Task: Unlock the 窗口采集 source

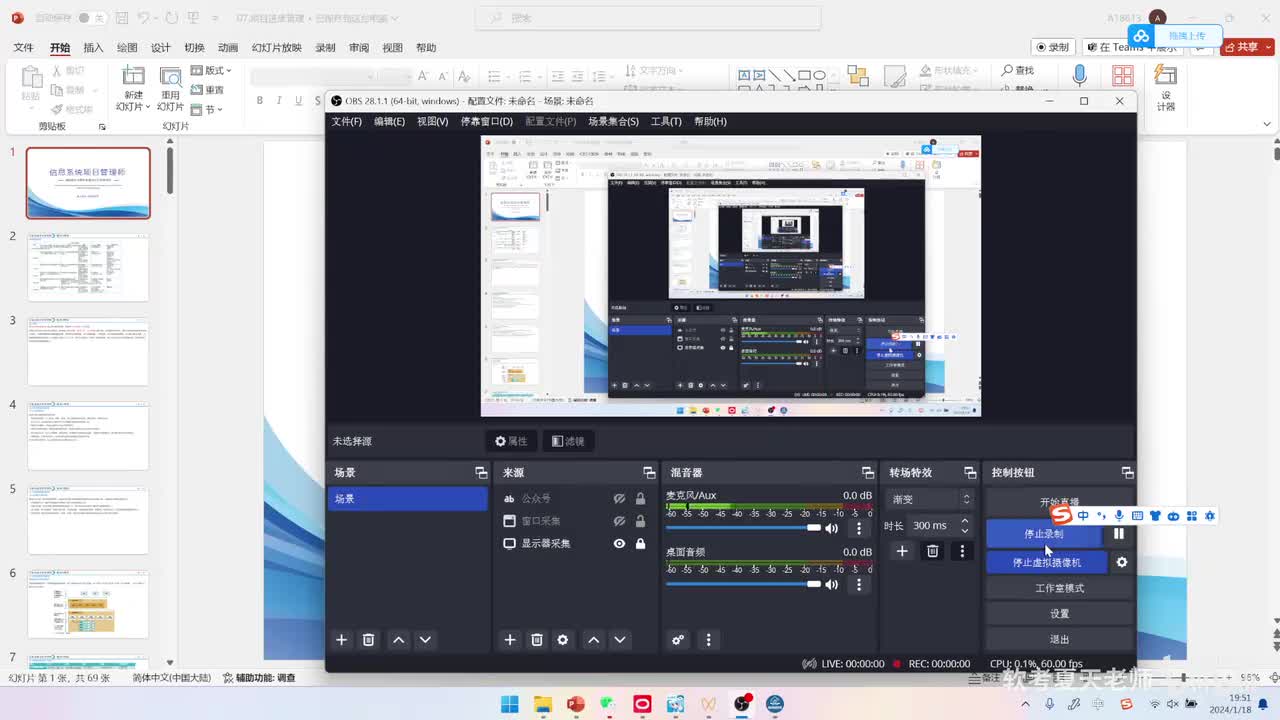Action: point(640,521)
